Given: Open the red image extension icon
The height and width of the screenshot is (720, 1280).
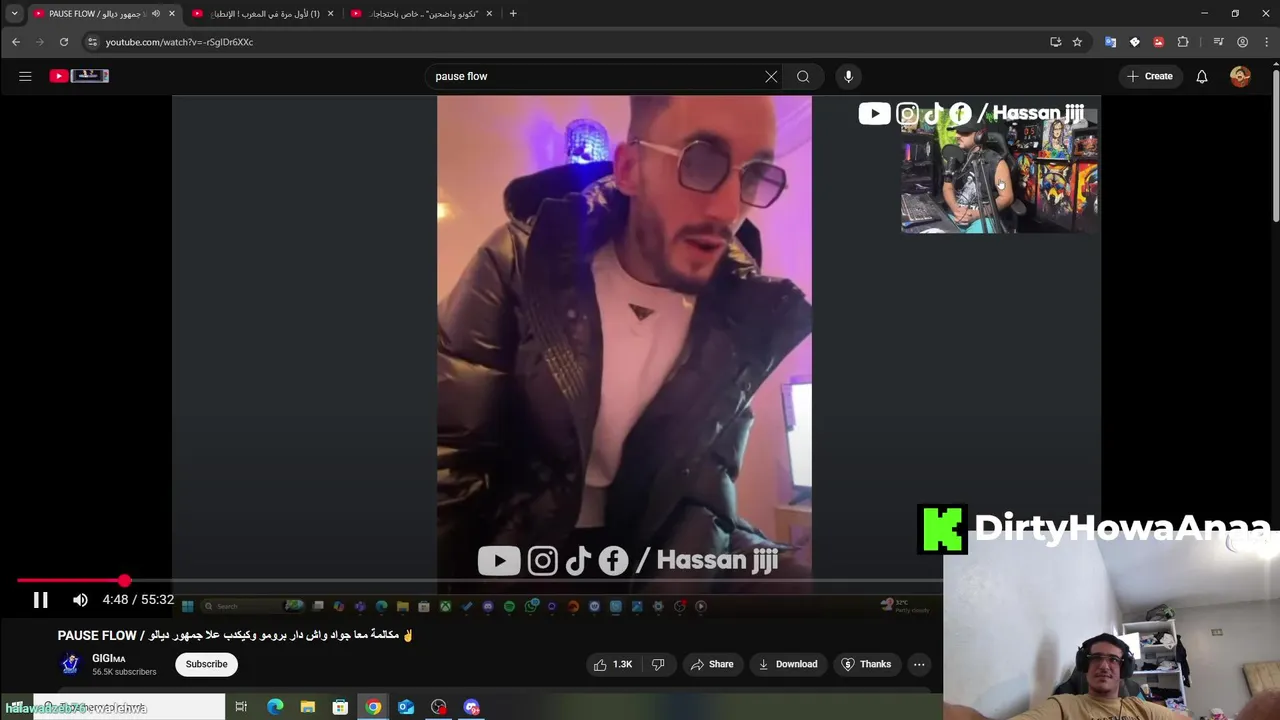Looking at the screenshot, I should click(1158, 42).
